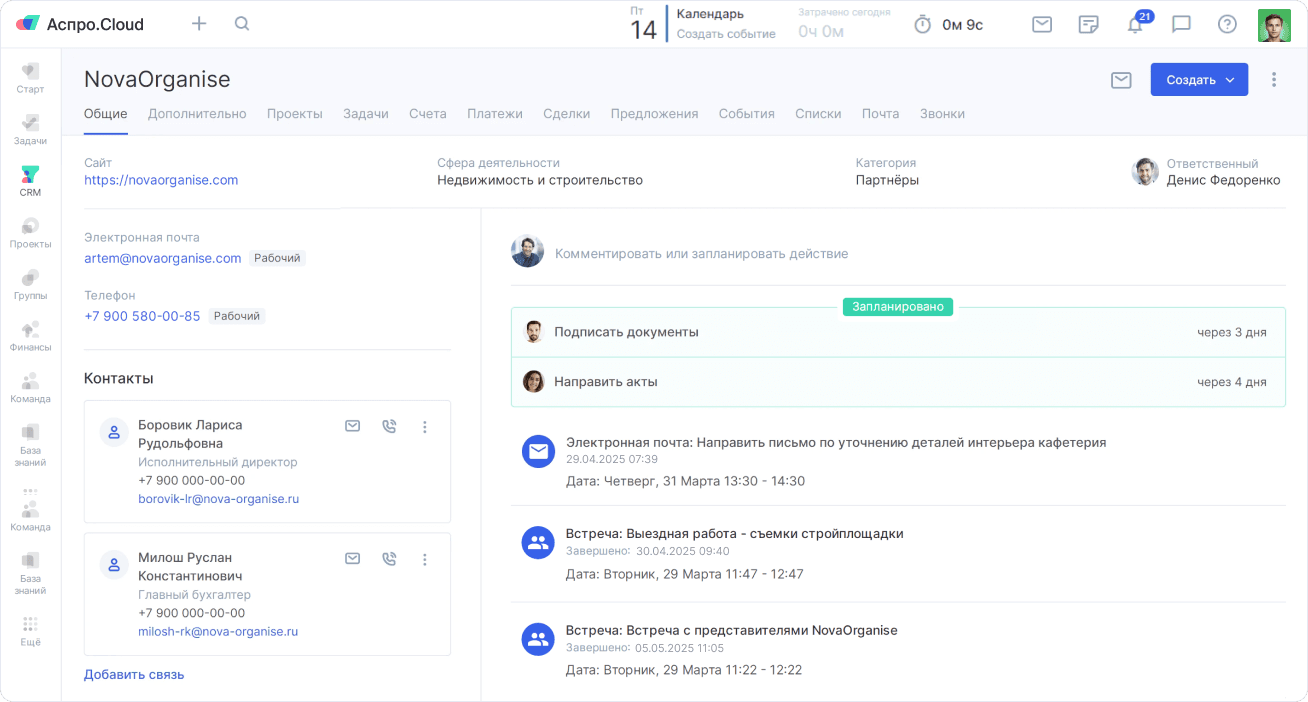Open the Проекты section in the sidebar
This screenshot has width=1308, height=702.
[x=30, y=232]
